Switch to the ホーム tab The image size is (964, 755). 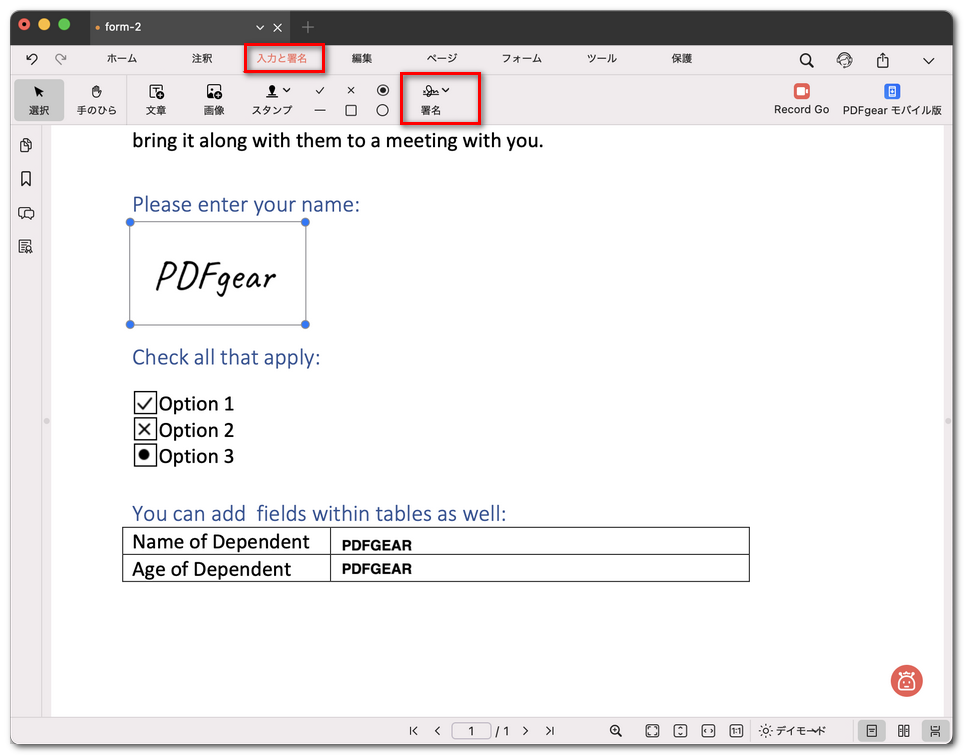(x=121, y=59)
